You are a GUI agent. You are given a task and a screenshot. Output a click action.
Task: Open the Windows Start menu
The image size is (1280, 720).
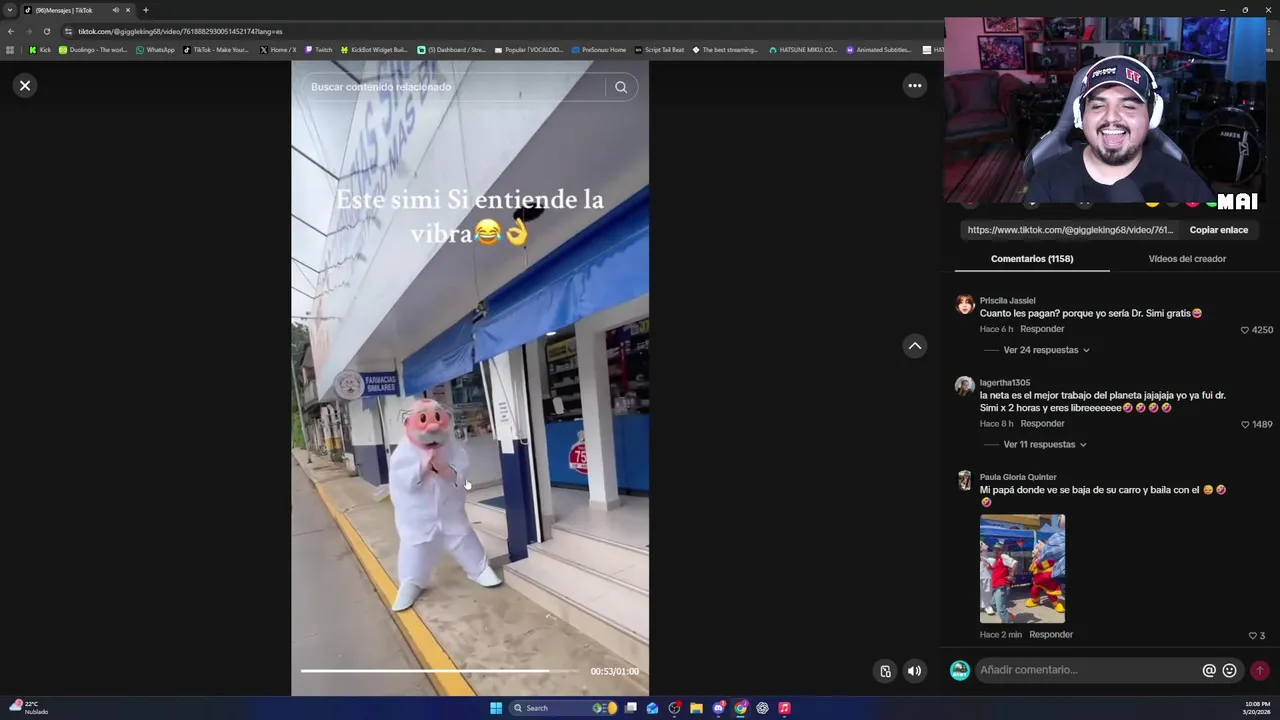[x=496, y=708]
